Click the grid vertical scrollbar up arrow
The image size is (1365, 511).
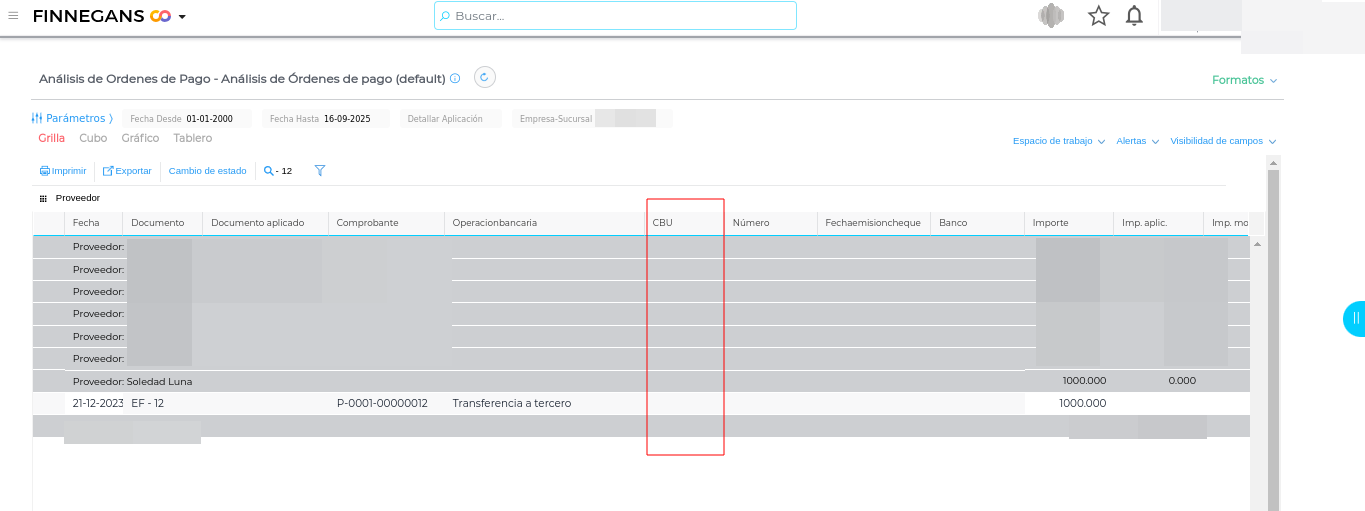point(1257,243)
